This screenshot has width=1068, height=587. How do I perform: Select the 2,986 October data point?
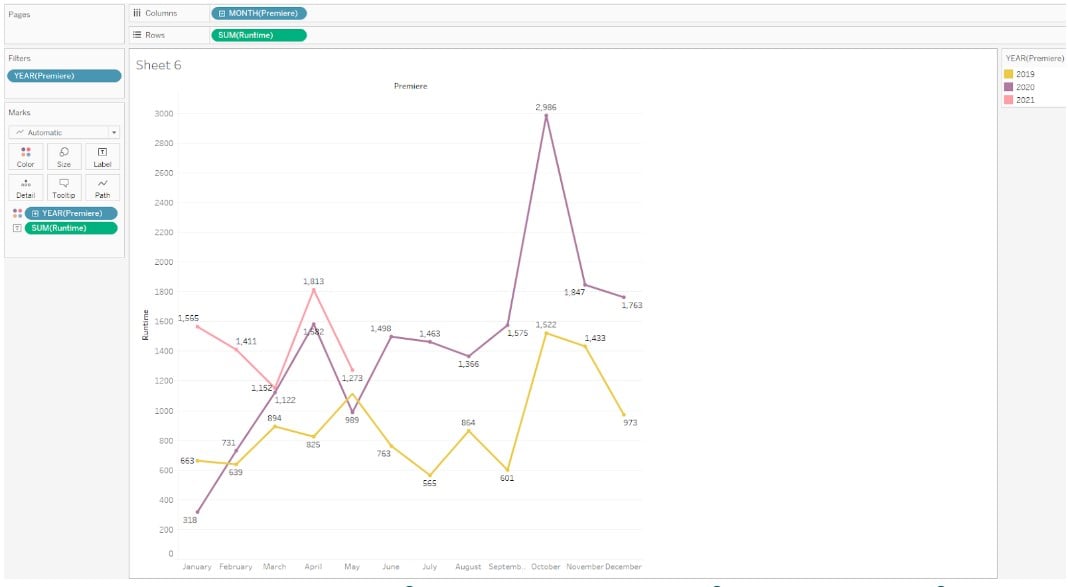(546, 117)
